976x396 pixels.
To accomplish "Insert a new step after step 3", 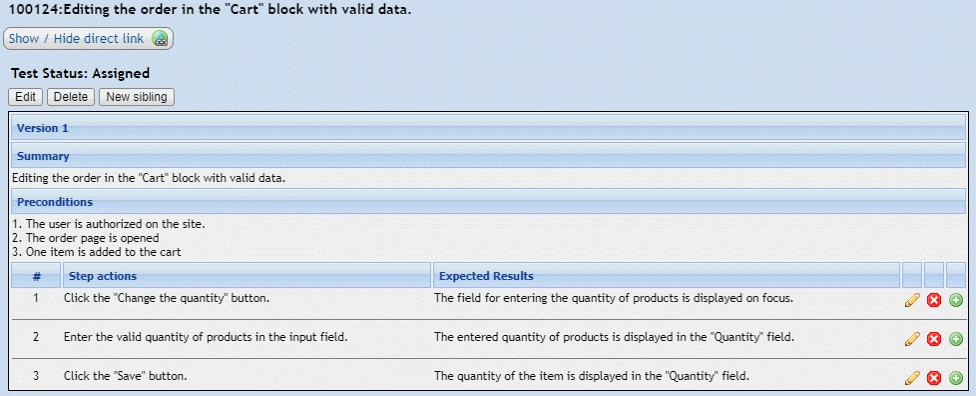I will [955, 377].
